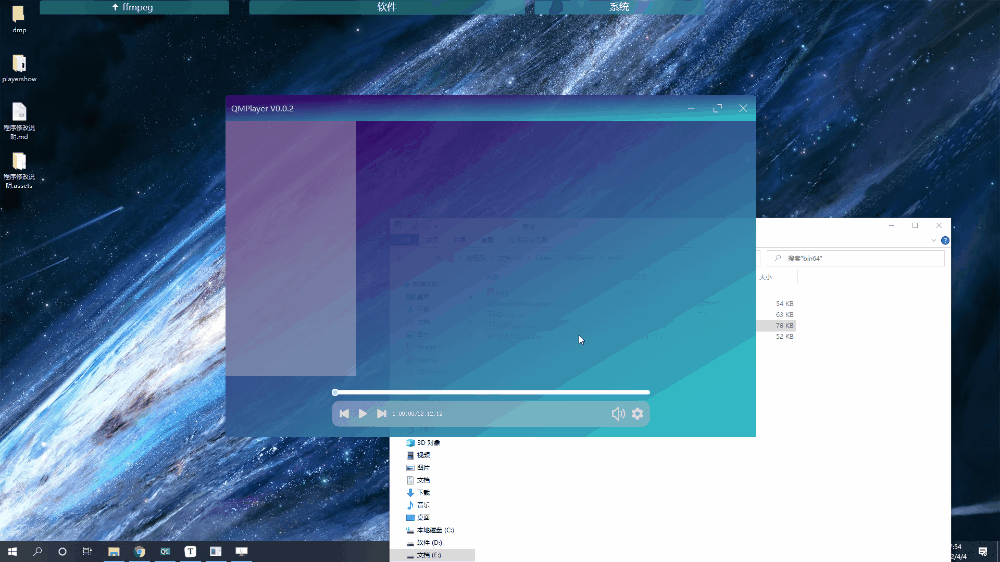Mute audio with the speaker icon
The width and height of the screenshot is (1000, 562).
click(x=618, y=414)
